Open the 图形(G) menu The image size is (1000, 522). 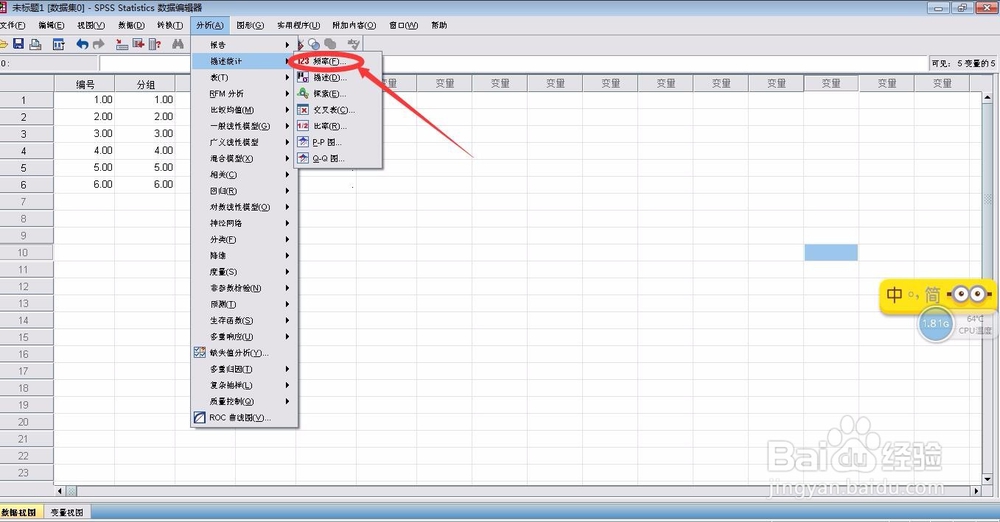(x=250, y=26)
